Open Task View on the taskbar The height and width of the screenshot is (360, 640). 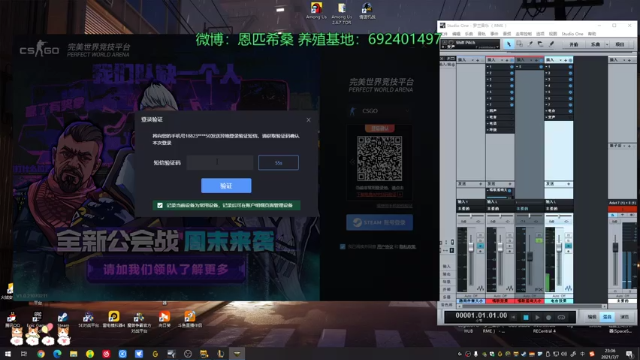coord(24,354)
